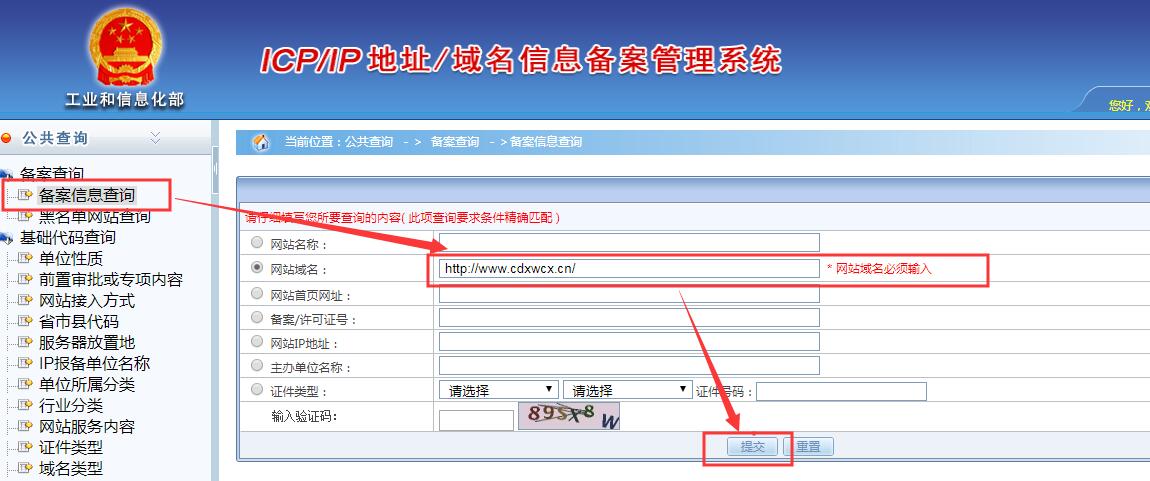Click the arrow icon next to 单位性质

pyautogui.click(x=26, y=258)
